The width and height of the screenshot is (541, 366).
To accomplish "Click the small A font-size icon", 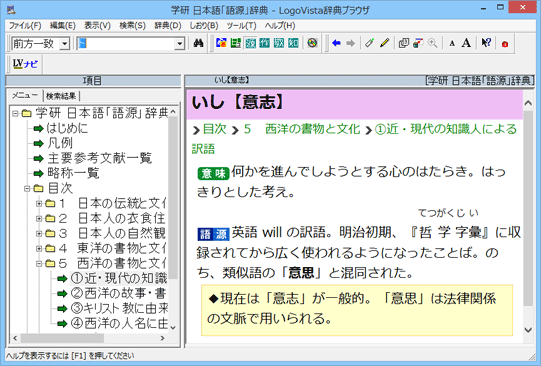I will tap(452, 43).
